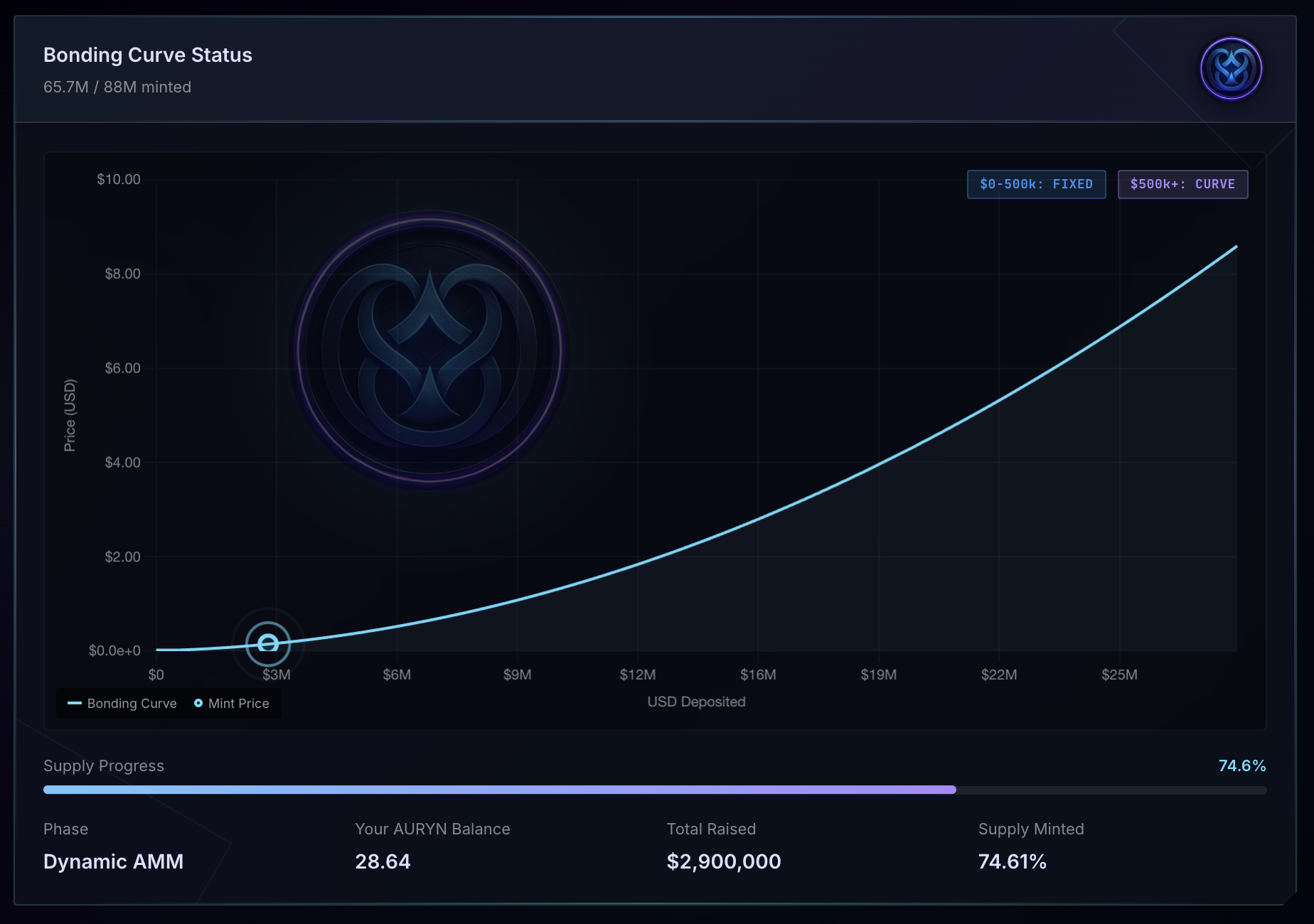Click the USD Deposited axis title
This screenshot has height=924, width=1314.
[x=696, y=702]
